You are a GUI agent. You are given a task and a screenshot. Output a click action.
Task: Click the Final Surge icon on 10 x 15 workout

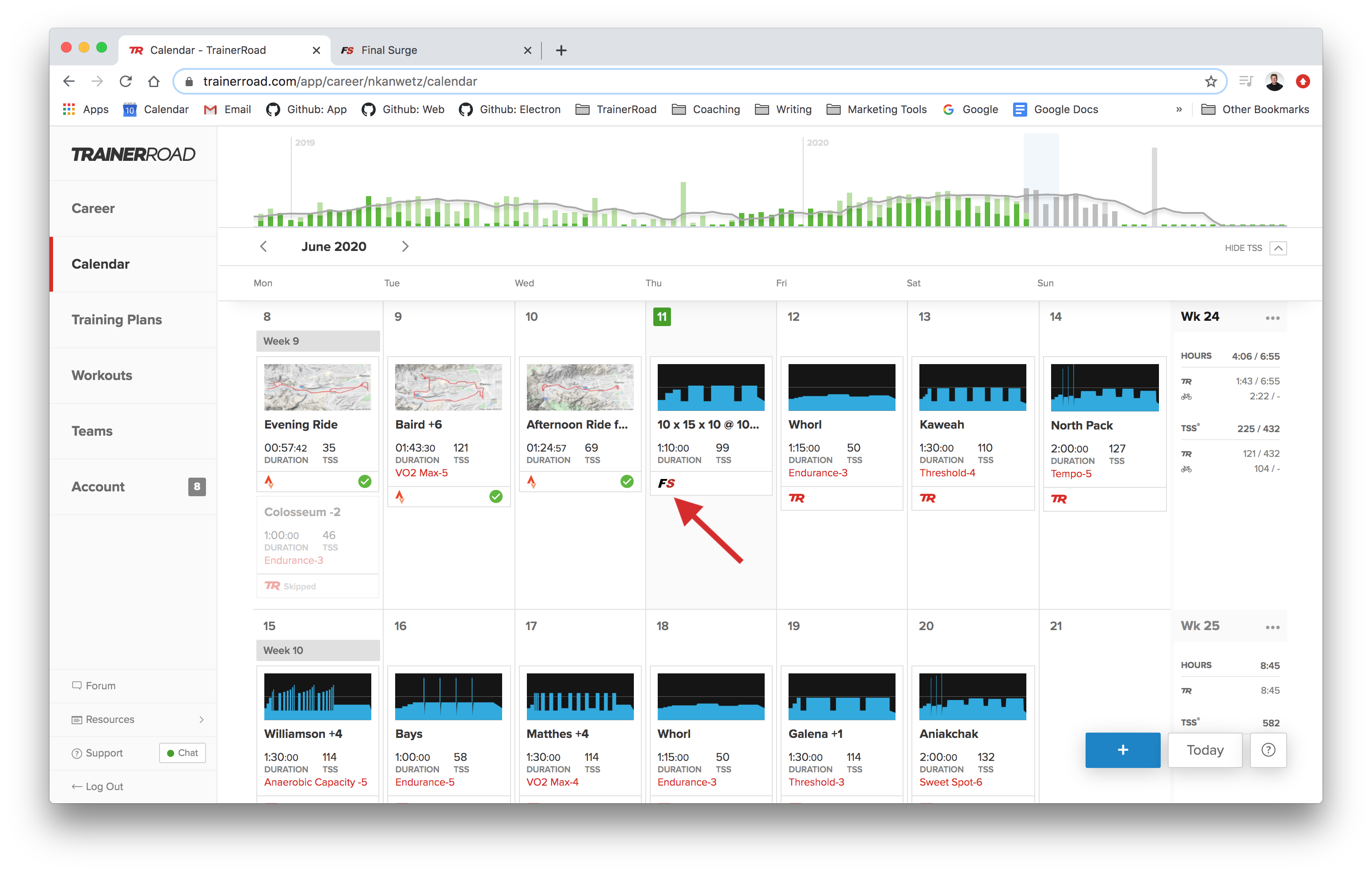click(x=666, y=483)
